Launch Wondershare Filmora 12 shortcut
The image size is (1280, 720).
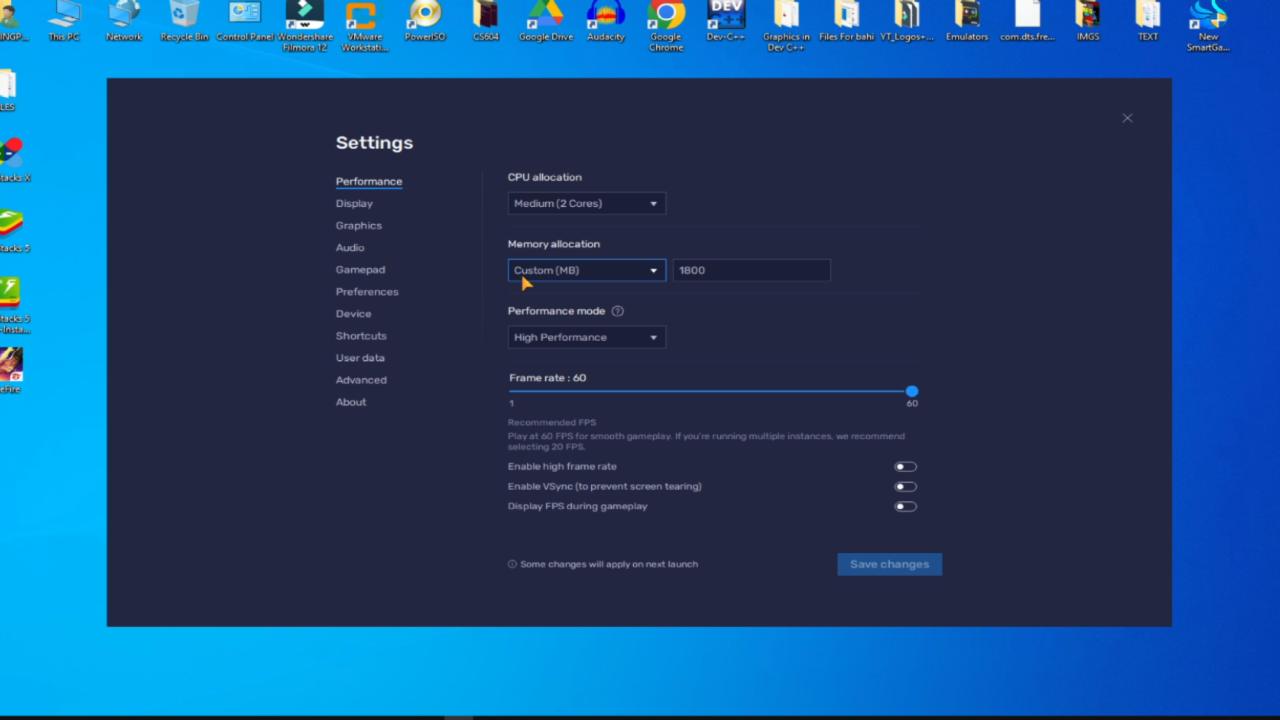pyautogui.click(x=305, y=25)
